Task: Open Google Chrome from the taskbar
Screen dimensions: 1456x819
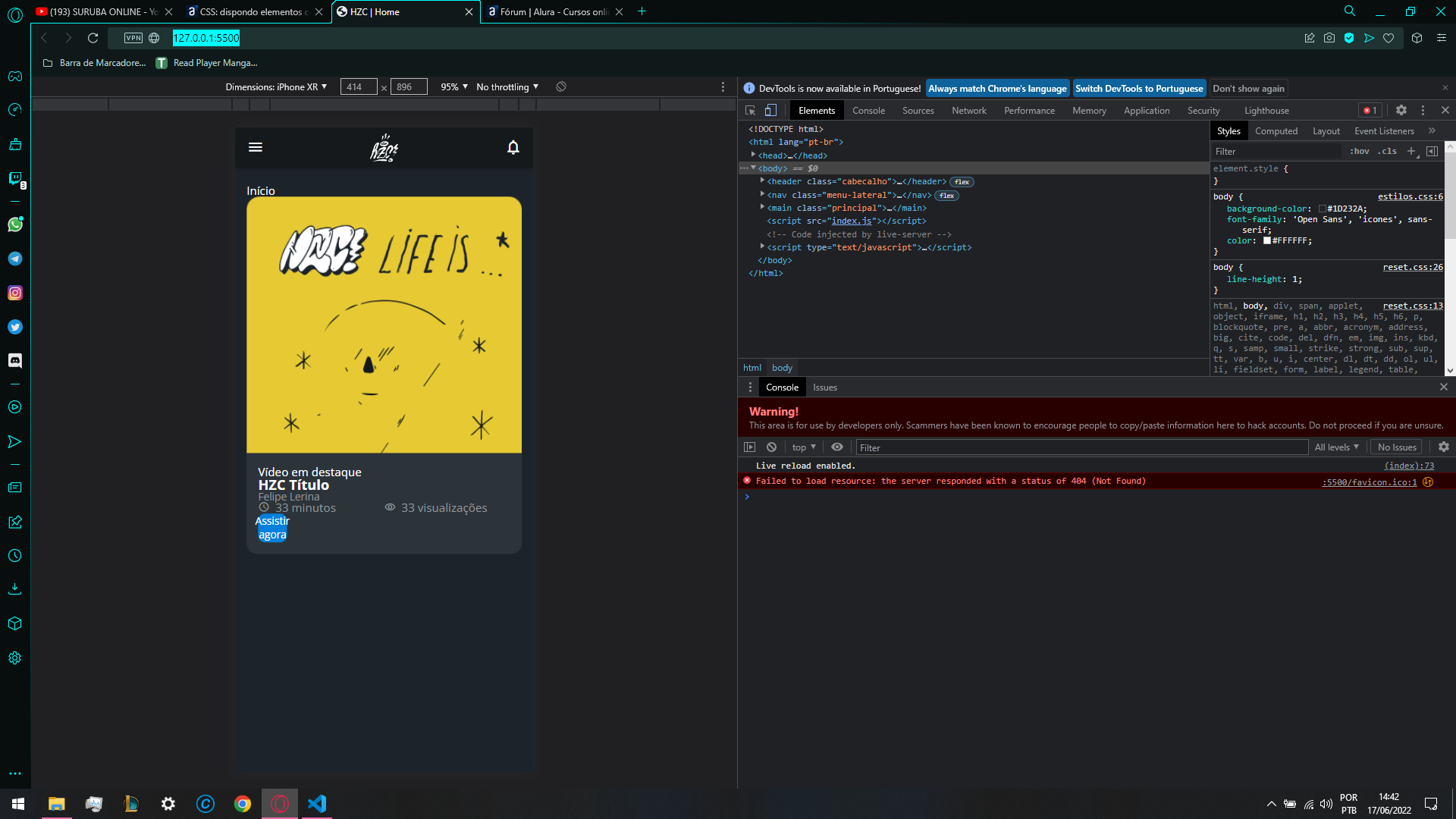Action: pos(243,804)
